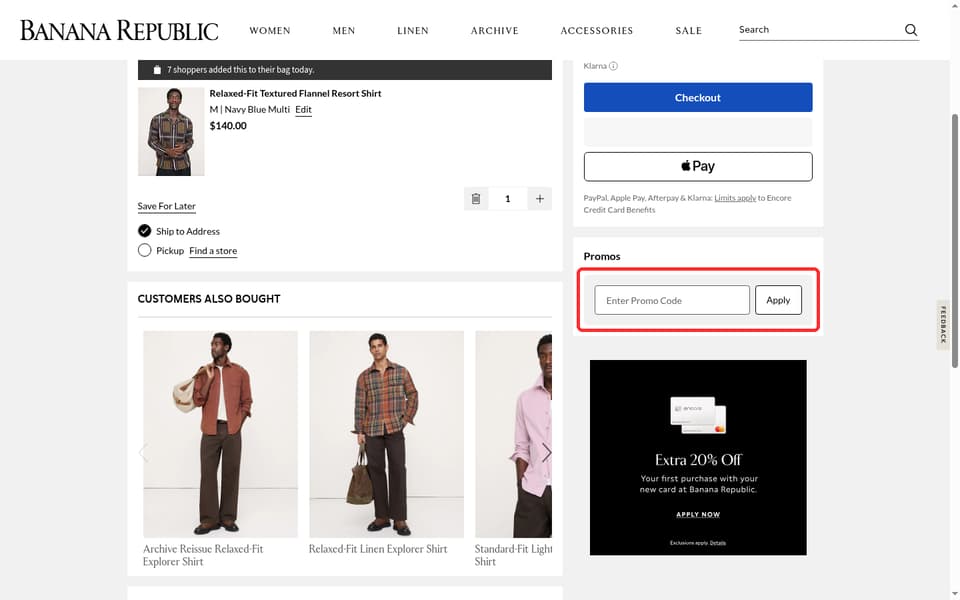Viewport: 960px width, 600px height.
Task: Open the Flannel Resort Shirt thumbnail
Action: (171, 132)
